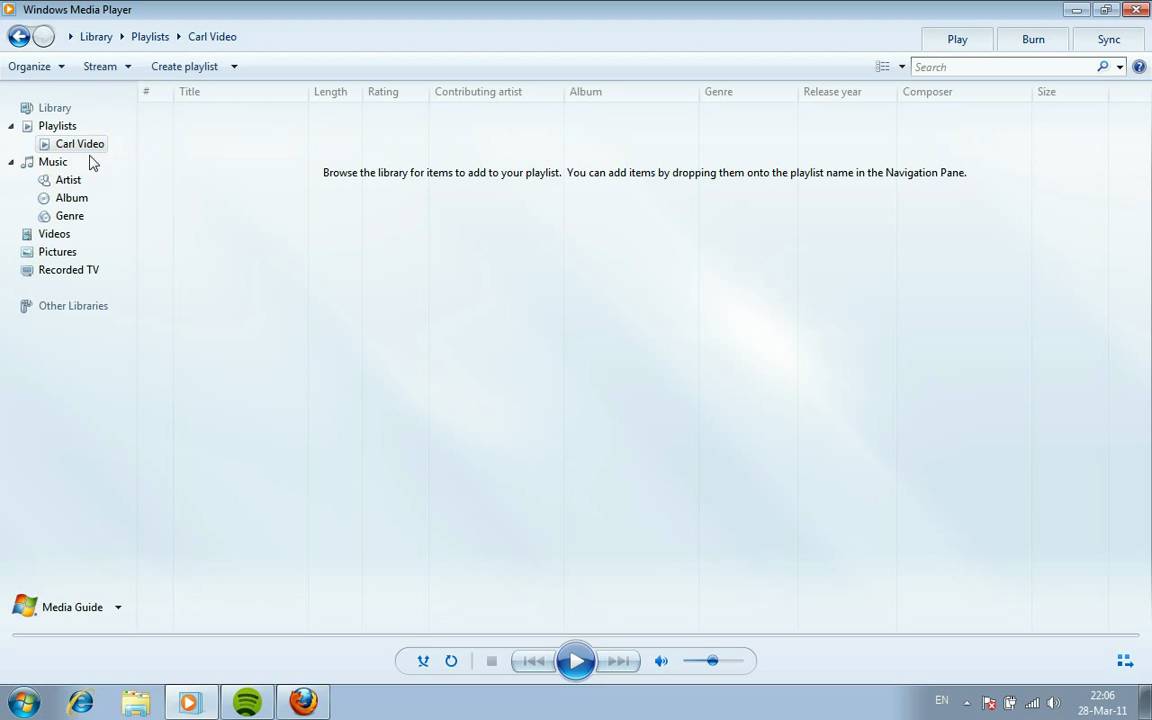Viewport: 1152px width, 720px height.
Task: Click the system tray volume speaker icon
Action: point(1054,703)
